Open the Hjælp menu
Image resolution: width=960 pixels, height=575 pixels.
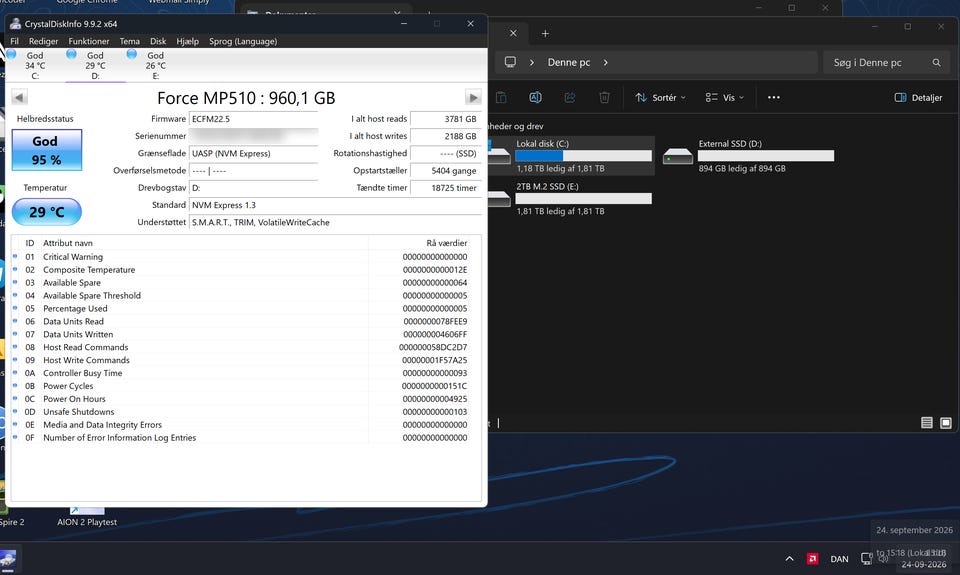(x=187, y=41)
